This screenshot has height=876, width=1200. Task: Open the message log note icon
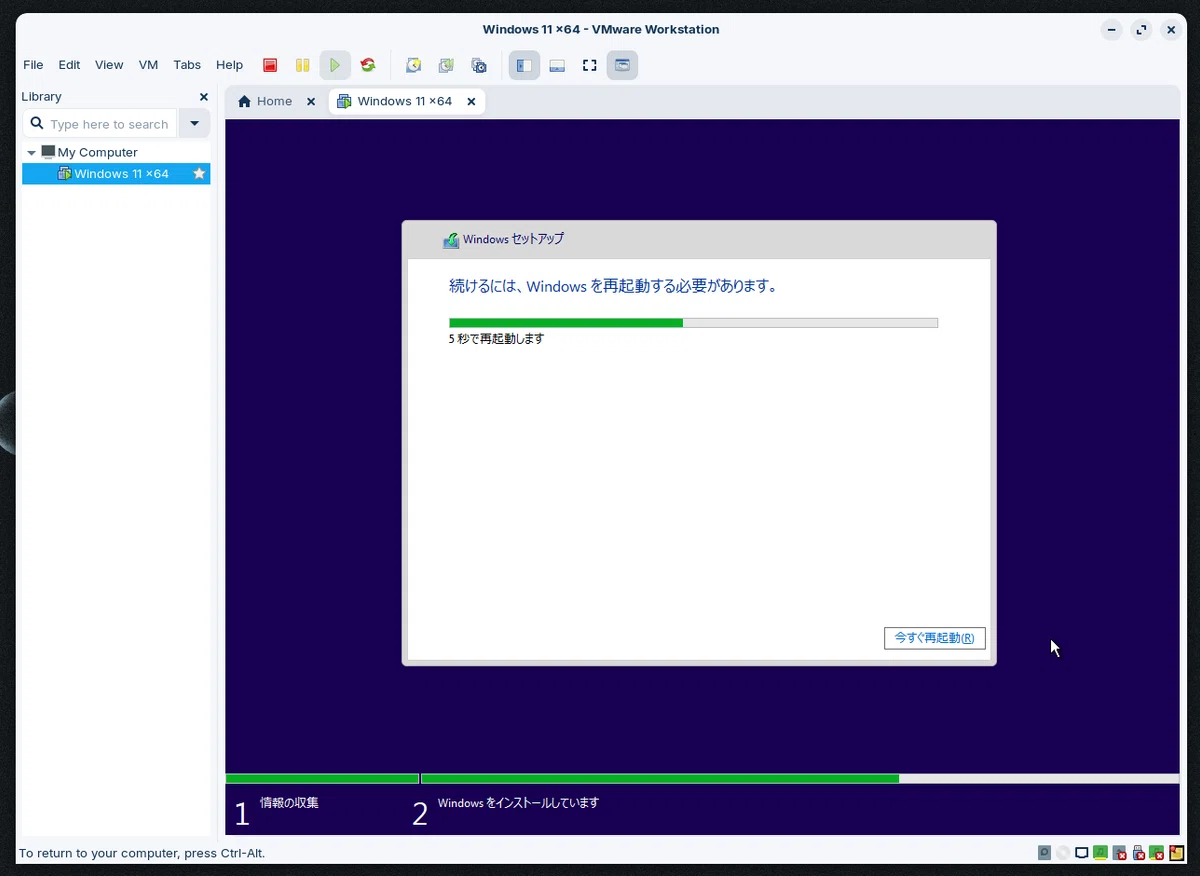pos(1176,853)
